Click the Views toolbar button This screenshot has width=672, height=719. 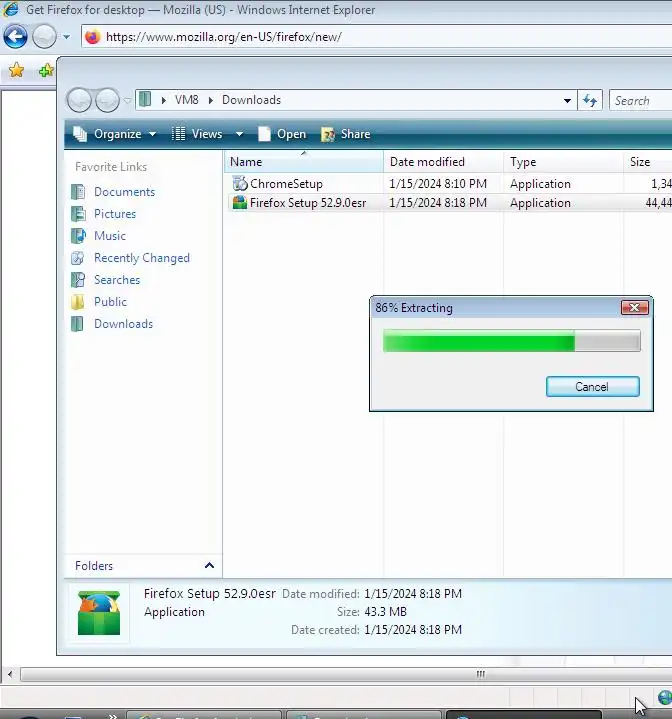pyautogui.click(x=197, y=134)
